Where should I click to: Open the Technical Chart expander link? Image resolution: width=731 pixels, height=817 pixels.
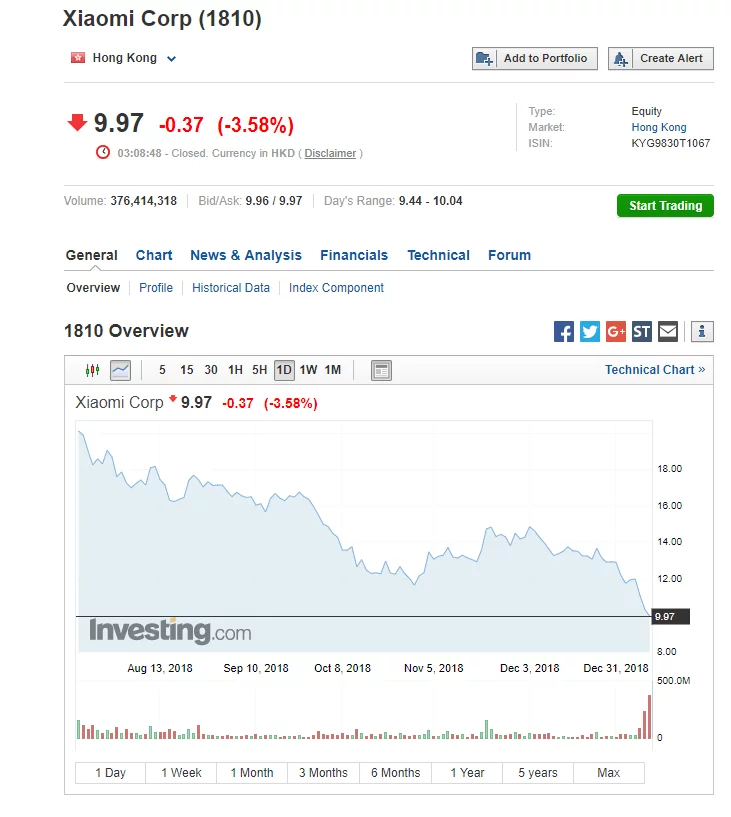[x=655, y=370]
